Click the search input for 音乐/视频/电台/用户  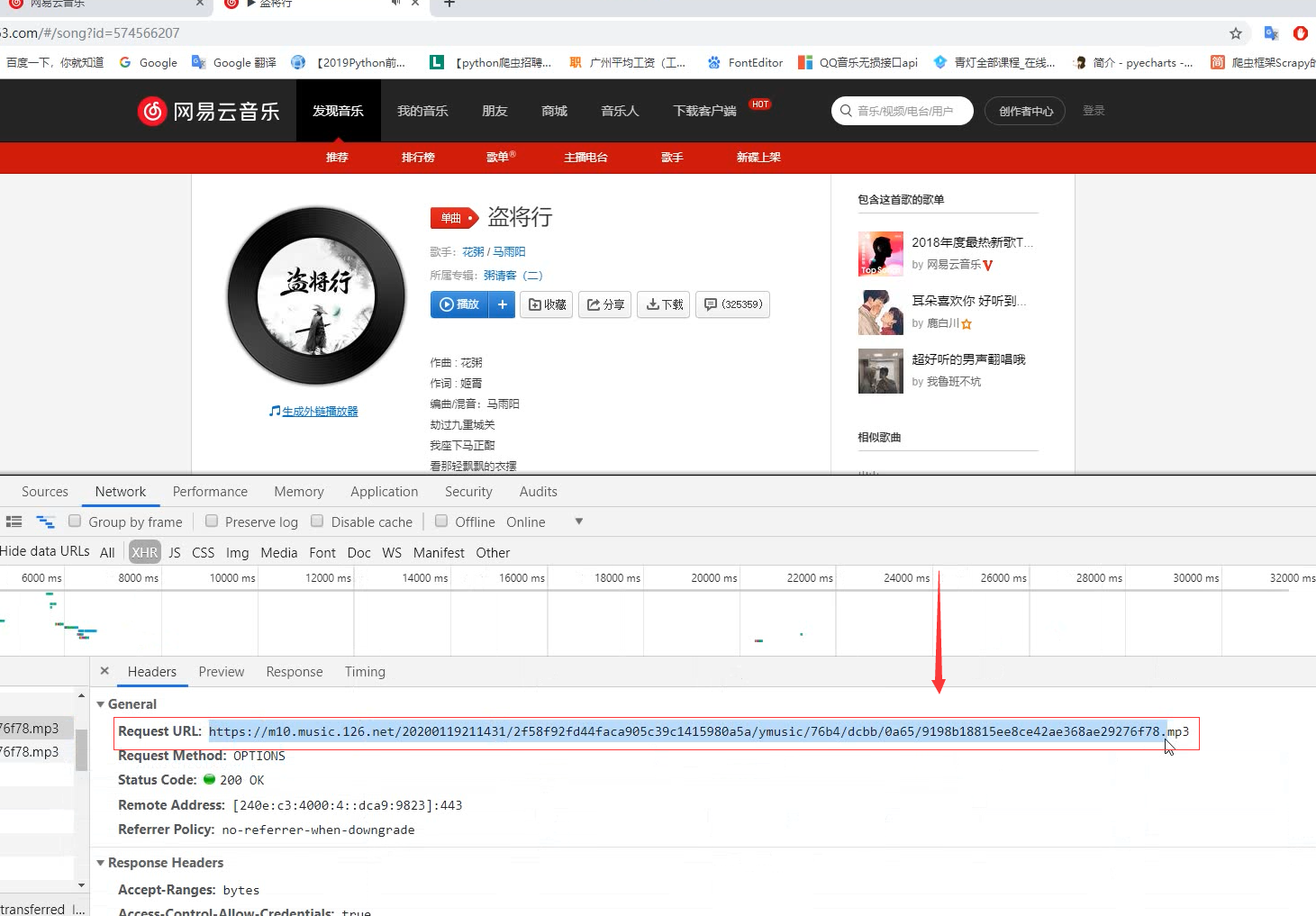[903, 111]
